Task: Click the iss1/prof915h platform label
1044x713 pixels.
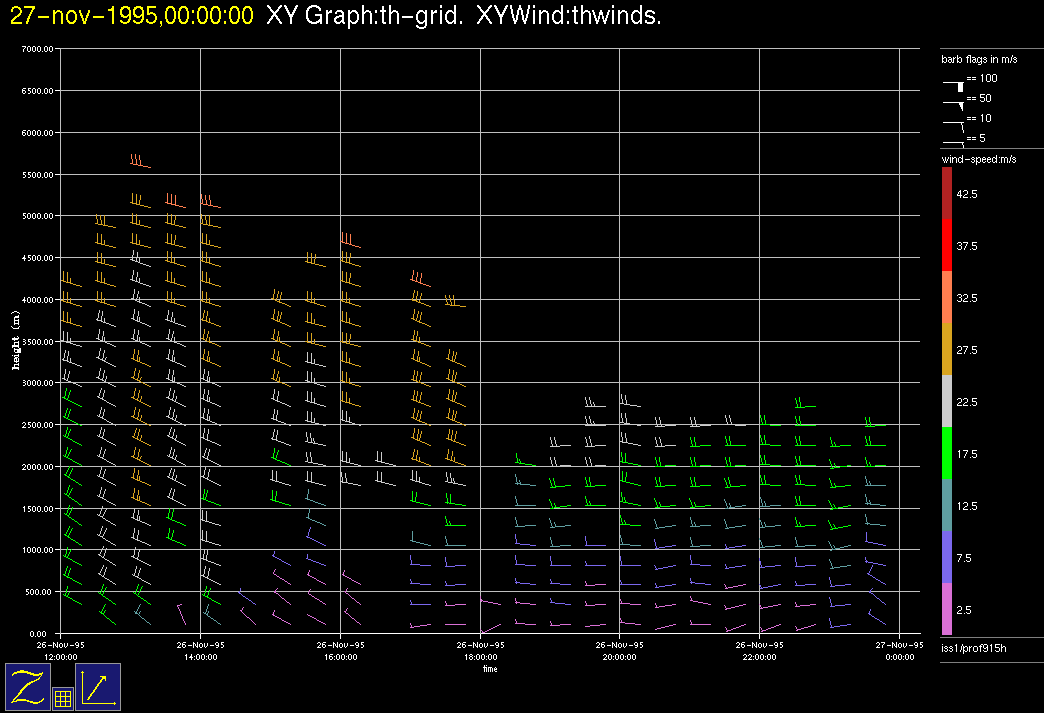Action: tap(975, 649)
